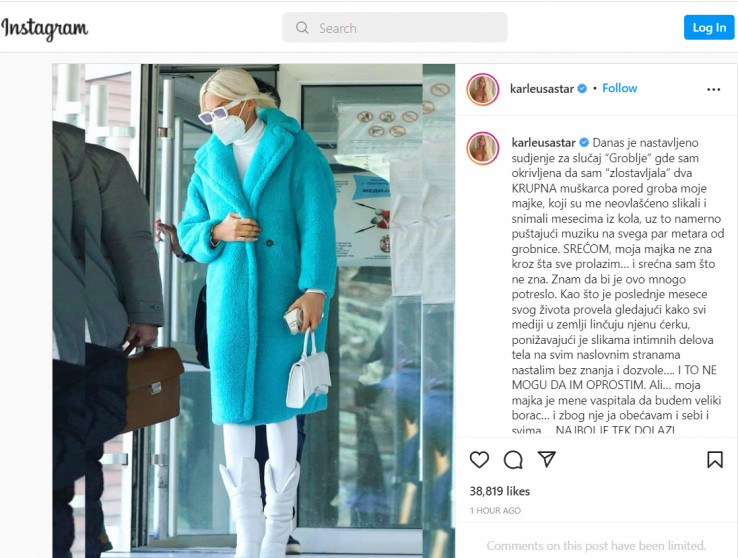Like the post with heart icon
The image size is (738, 558).
(479, 459)
